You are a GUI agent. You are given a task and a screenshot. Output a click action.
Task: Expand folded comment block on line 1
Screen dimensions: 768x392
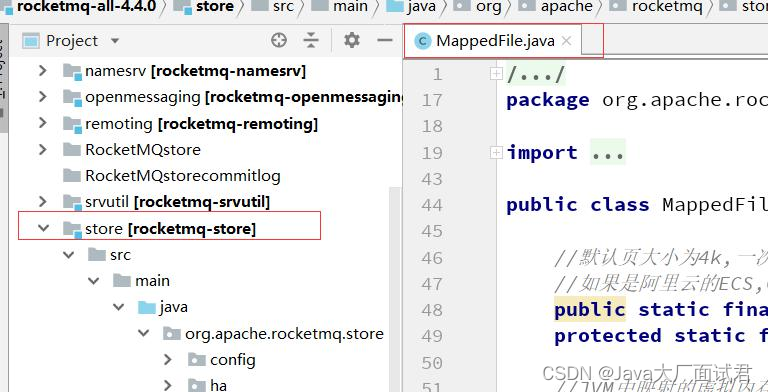pyautogui.click(x=496, y=74)
